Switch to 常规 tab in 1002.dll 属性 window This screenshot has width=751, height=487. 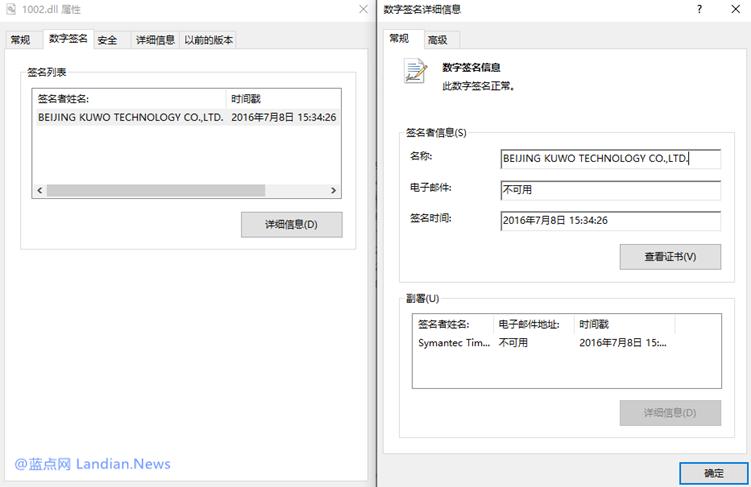point(21,40)
